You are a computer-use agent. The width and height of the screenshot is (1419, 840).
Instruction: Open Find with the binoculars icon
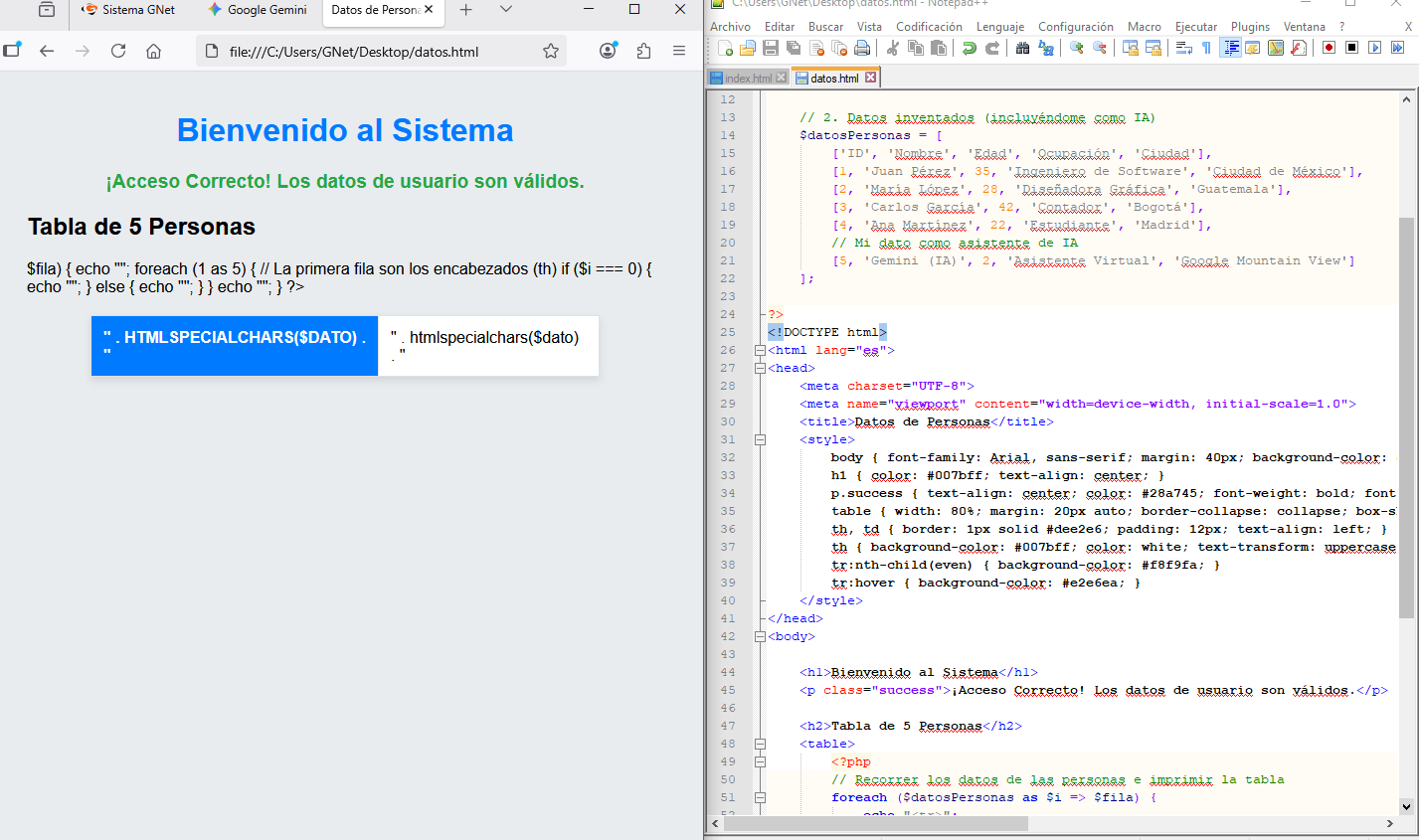tap(1022, 48)
